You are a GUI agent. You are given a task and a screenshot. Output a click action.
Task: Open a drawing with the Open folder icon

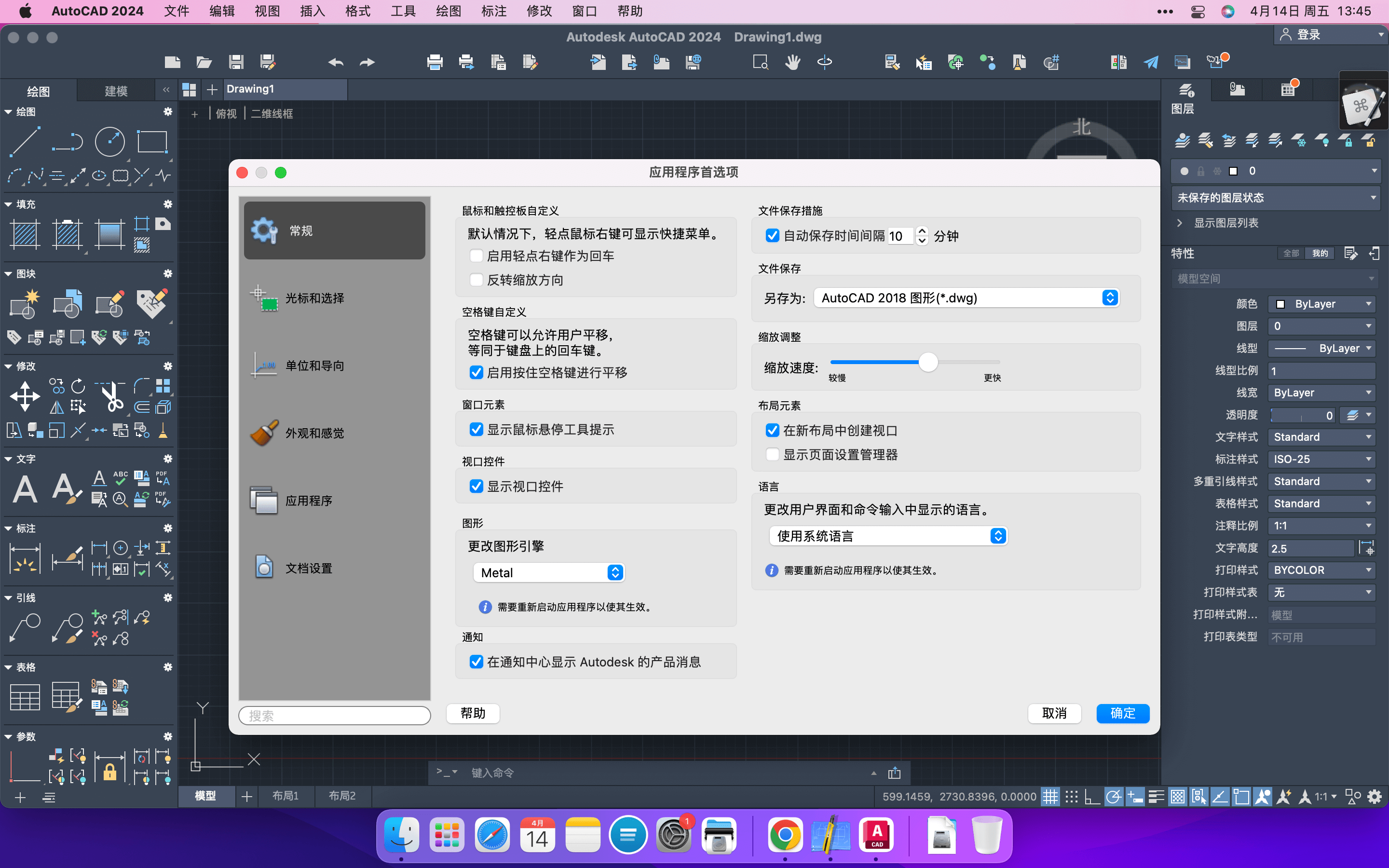204,62
